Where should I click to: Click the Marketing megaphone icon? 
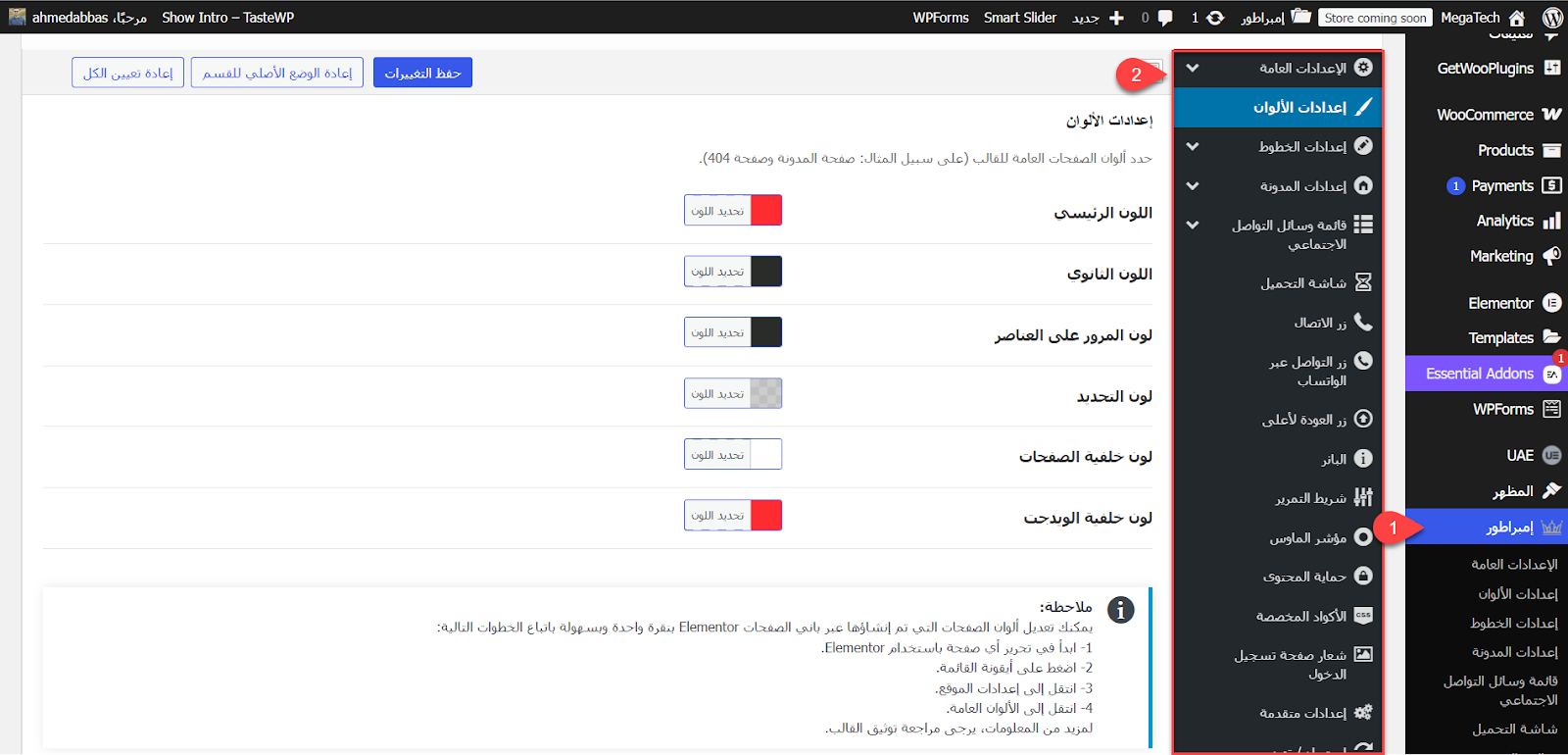point(1551,256)
